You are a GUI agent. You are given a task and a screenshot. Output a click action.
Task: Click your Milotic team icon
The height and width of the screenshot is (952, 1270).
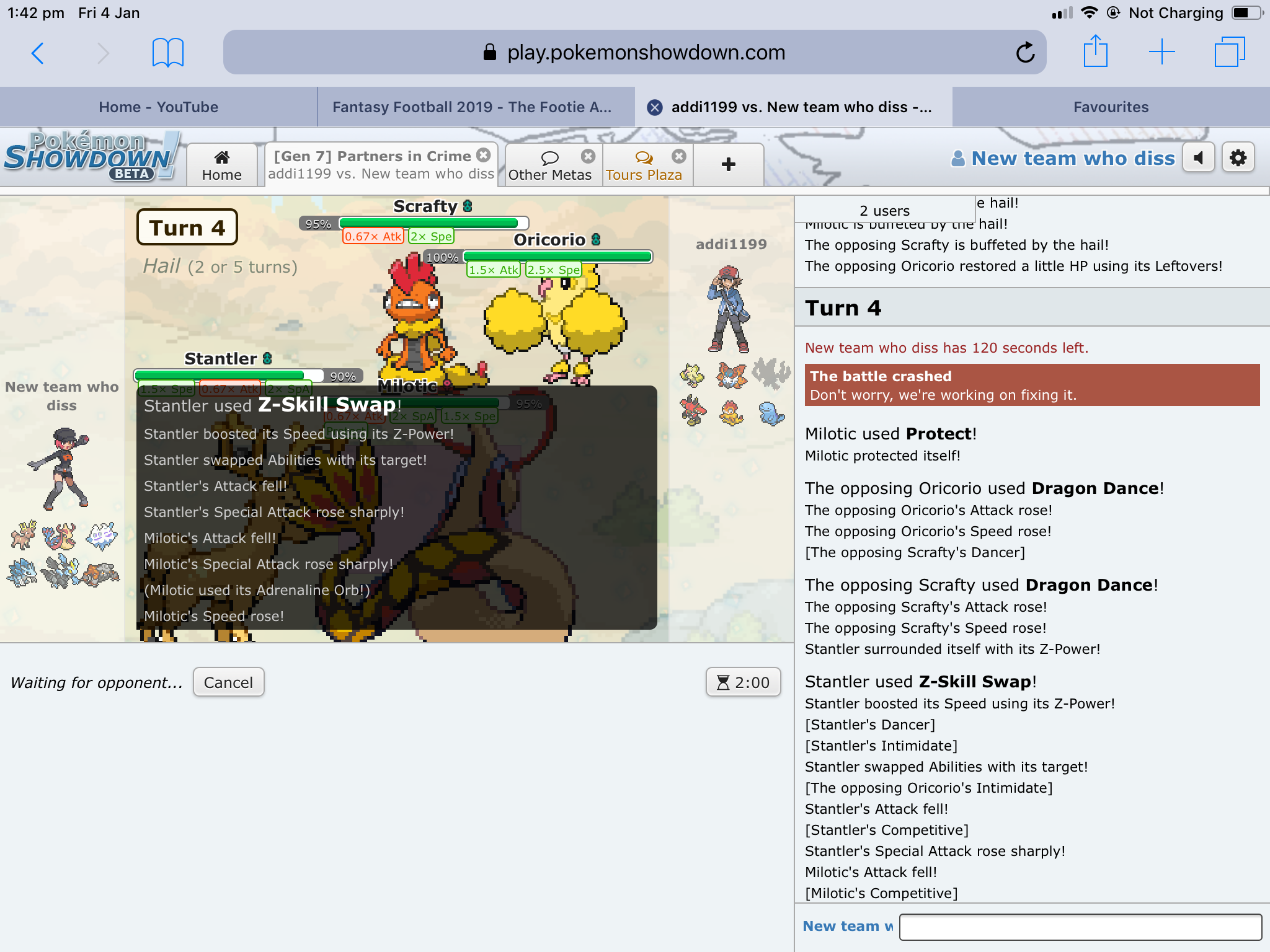60,536
